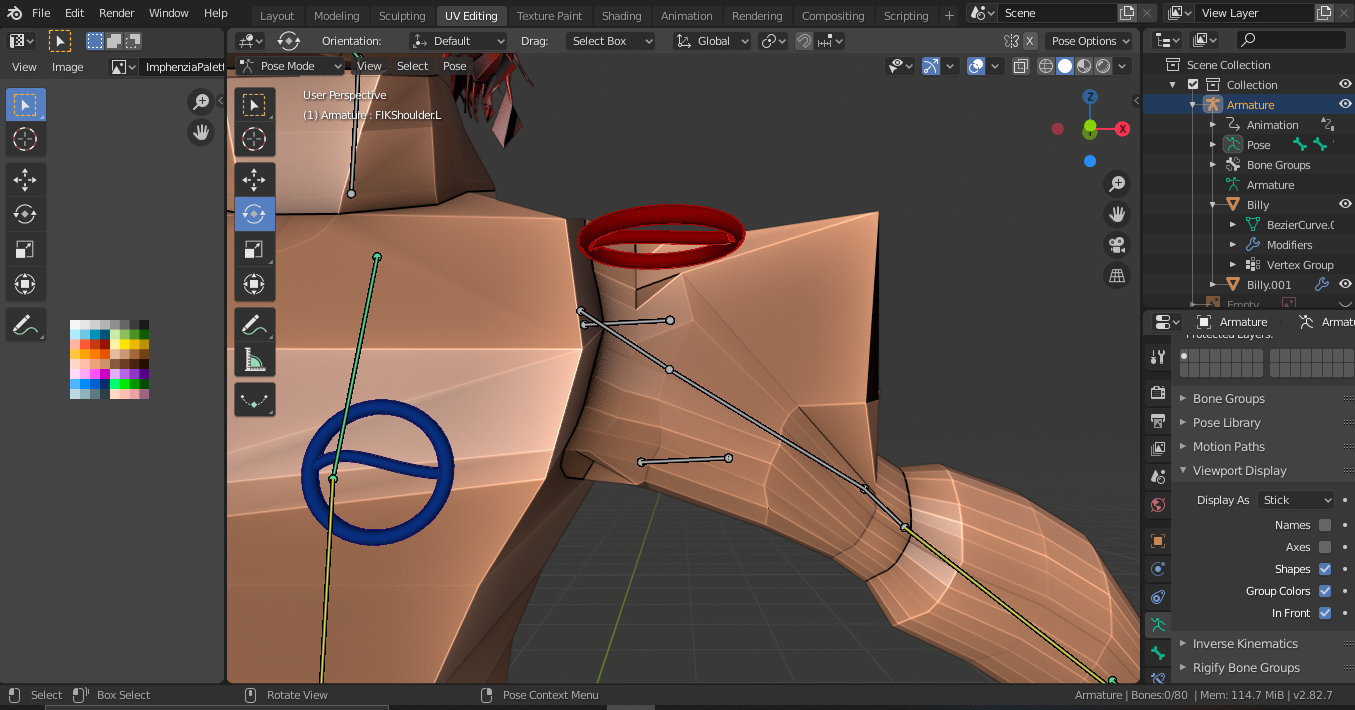This screenshot has width=1355, height=710.
Task: Uncheck the In Front checkbox
Action: point(1325,613)
